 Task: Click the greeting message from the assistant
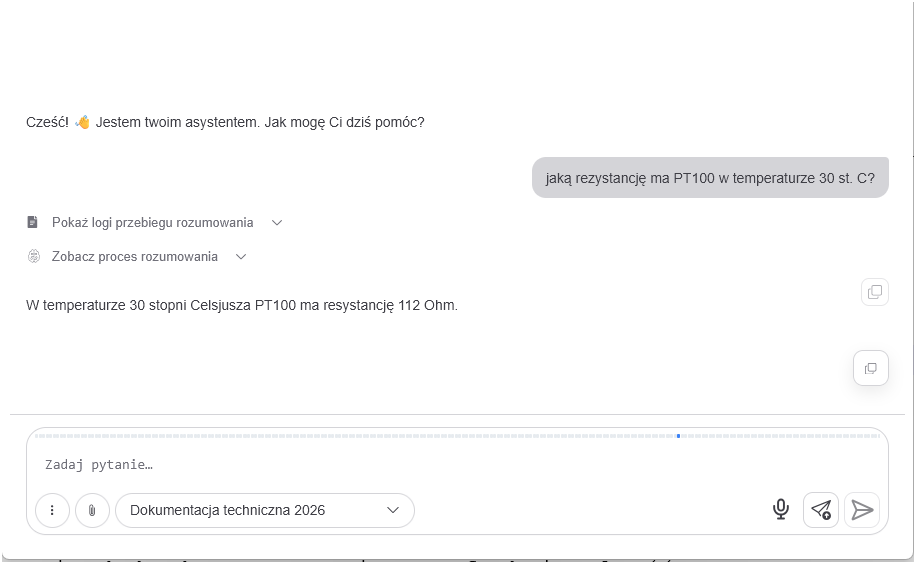[225, 122]
